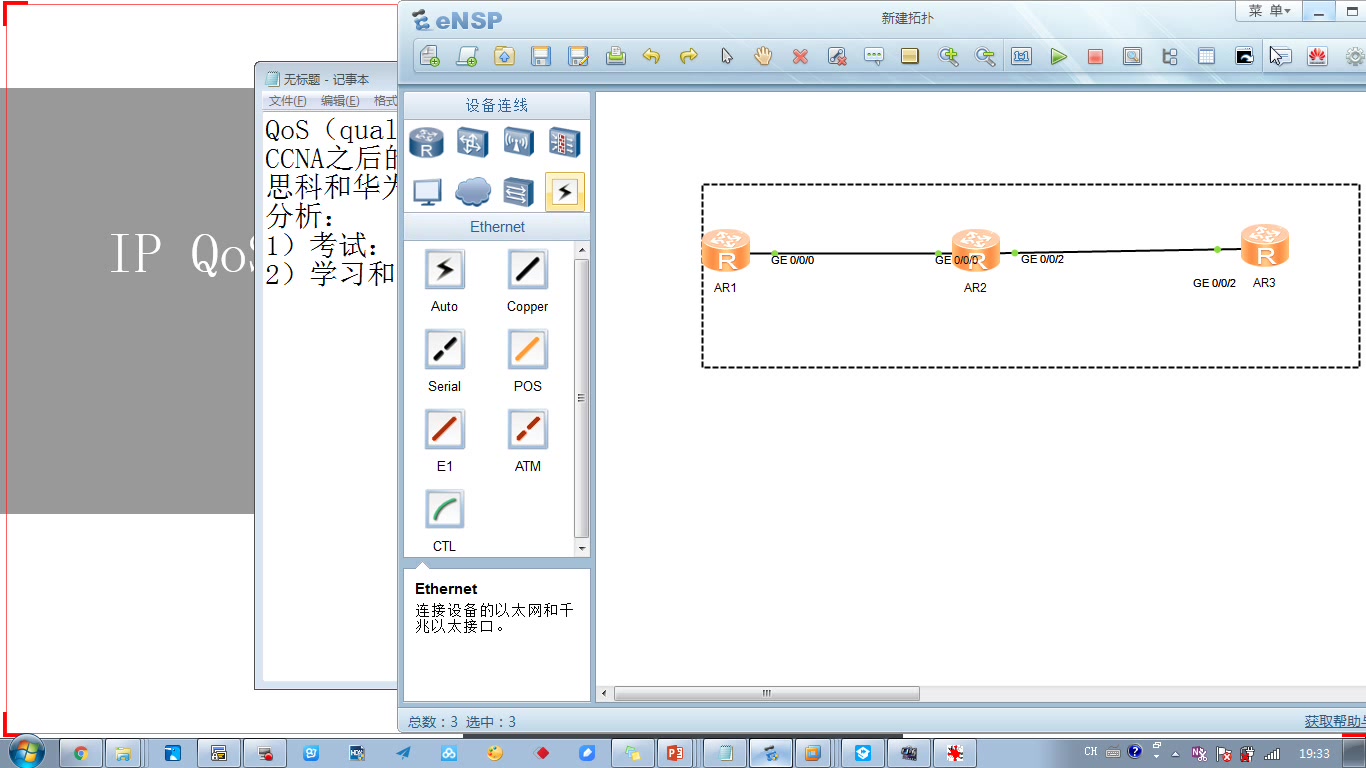
Task: Save the current topology
Action: pyautogui.click(x=541, y=57)
